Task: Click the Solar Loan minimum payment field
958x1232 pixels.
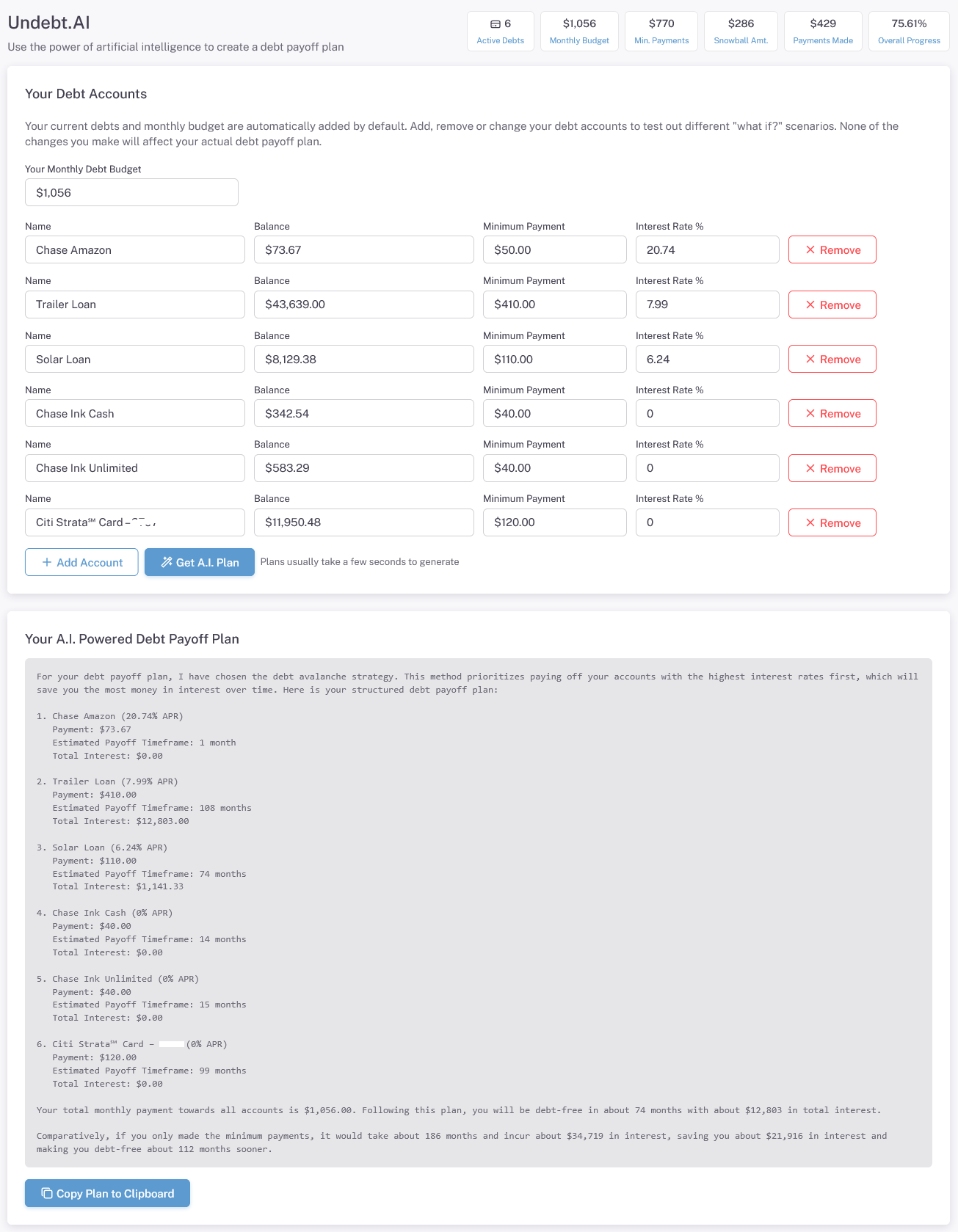Action: coord(555,359)
